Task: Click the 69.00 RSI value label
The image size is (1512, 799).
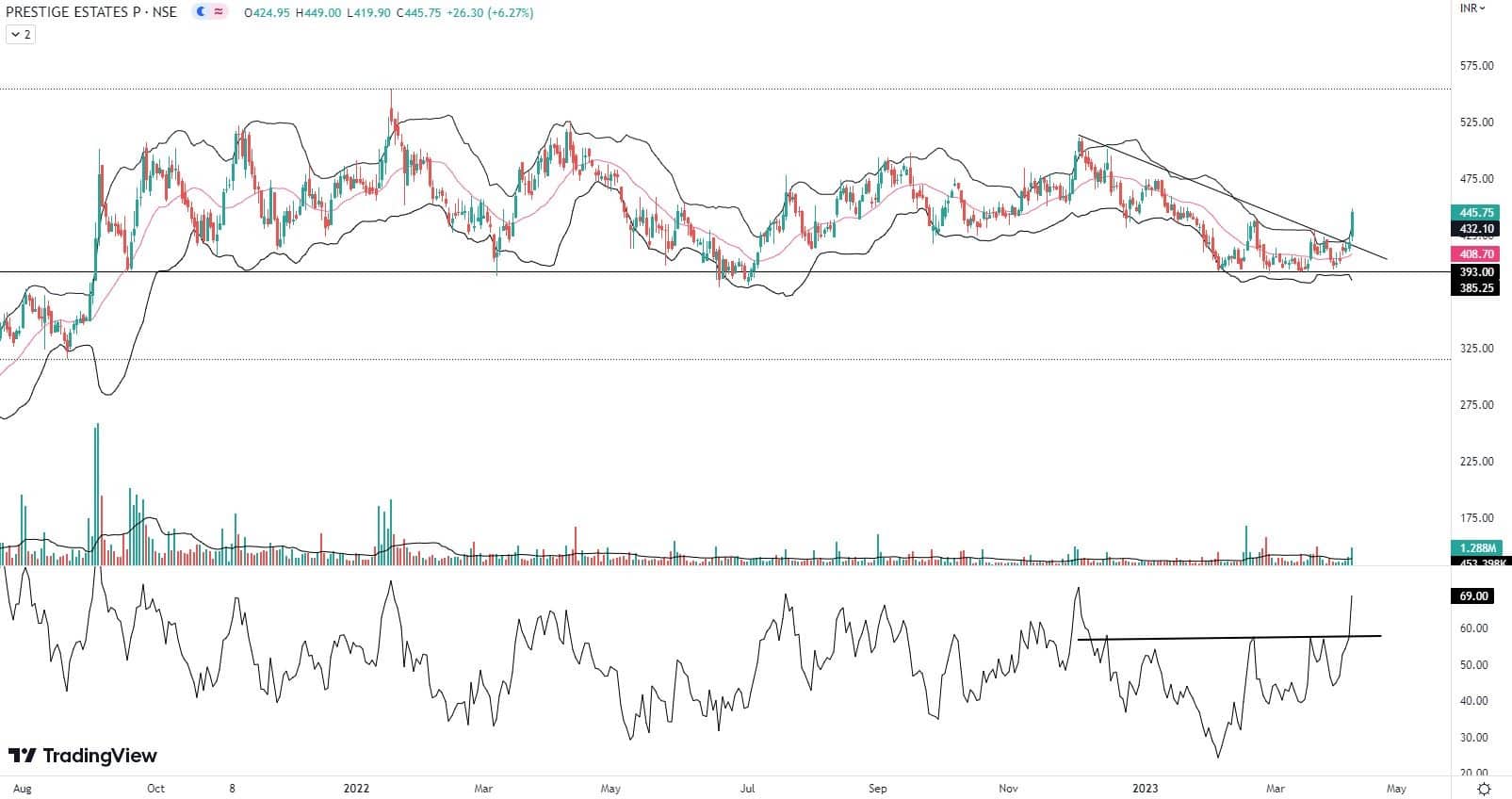Action: (1474, 596)
